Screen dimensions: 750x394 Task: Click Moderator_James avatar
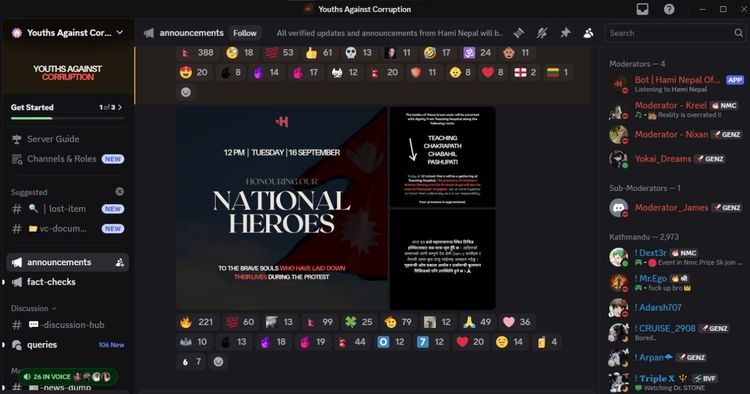pos(618,208)
